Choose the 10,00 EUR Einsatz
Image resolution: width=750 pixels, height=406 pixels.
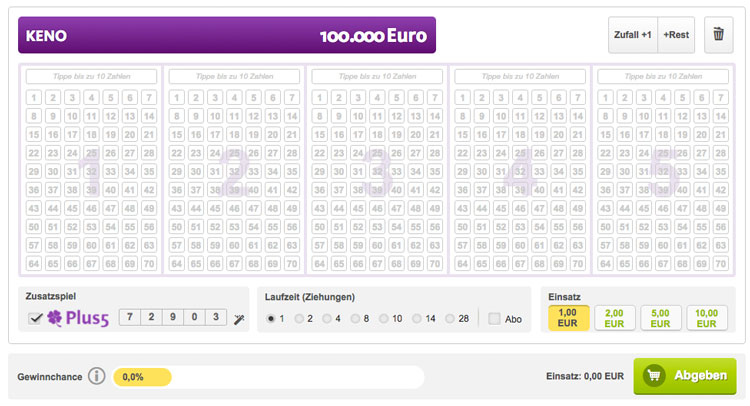(706, 318)
